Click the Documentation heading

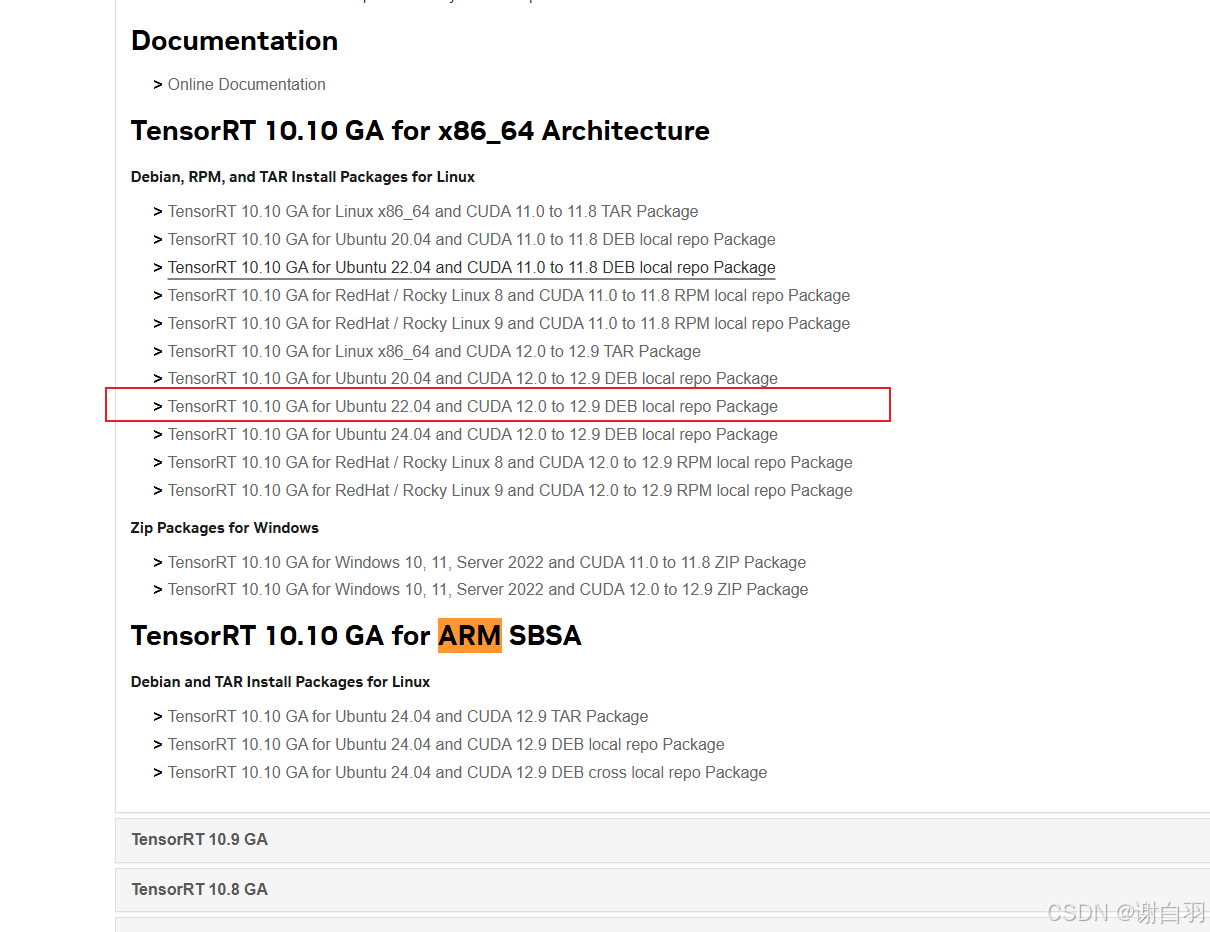coord(235,41)
